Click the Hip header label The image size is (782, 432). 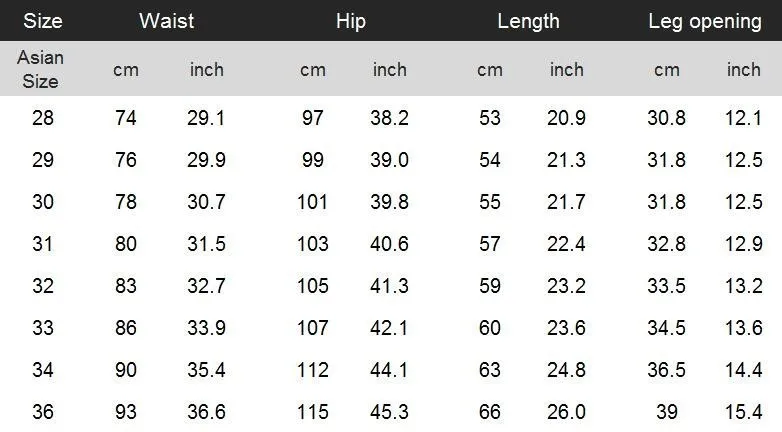tap(351, 21)
